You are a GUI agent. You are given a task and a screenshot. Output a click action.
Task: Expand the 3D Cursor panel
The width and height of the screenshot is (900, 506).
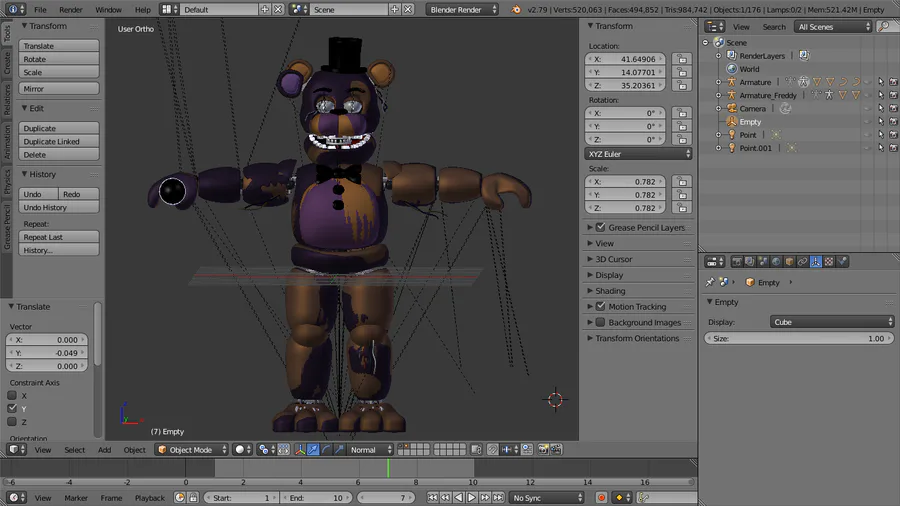[613, 259]
